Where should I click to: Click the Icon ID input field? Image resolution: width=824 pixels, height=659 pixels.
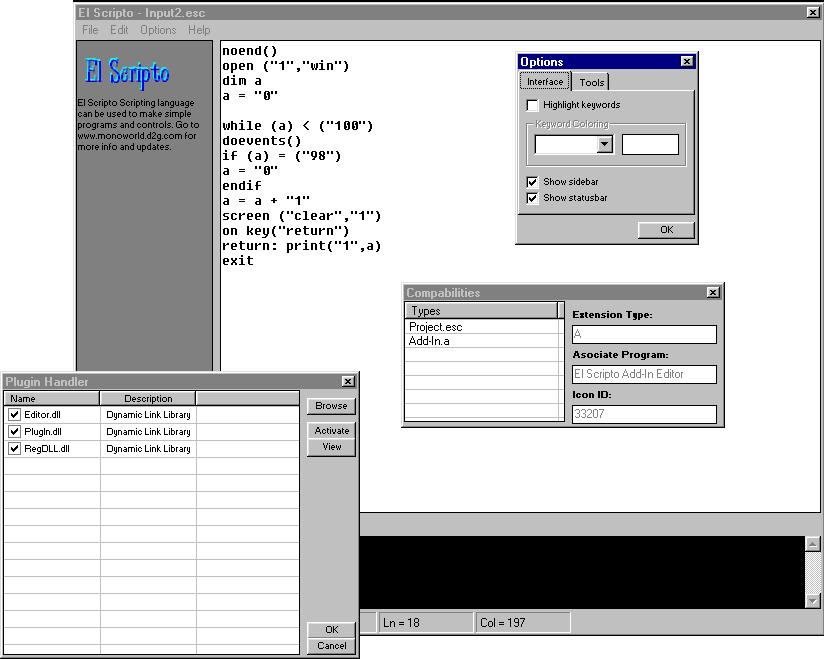coord(644,414)
